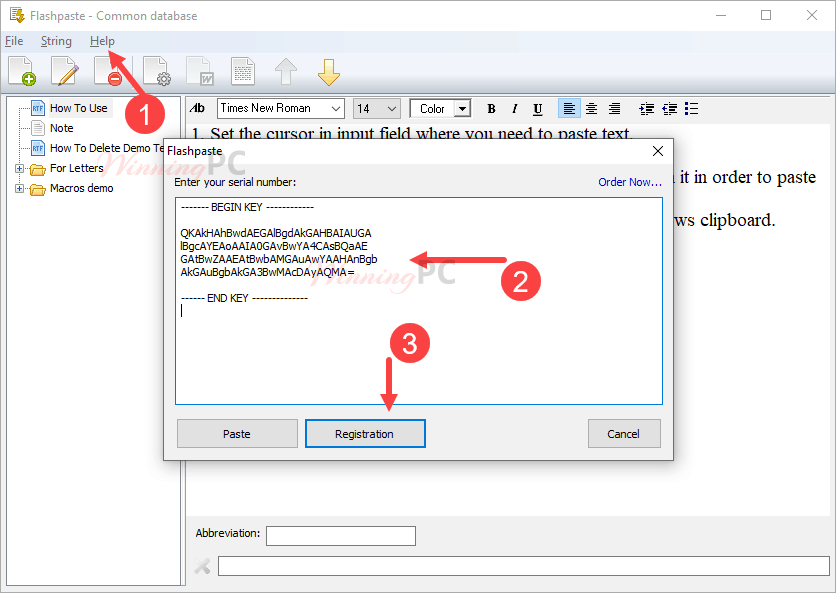Click the Registration button
836x593 pixels.
pyautogui.click(x=365, y=434)
